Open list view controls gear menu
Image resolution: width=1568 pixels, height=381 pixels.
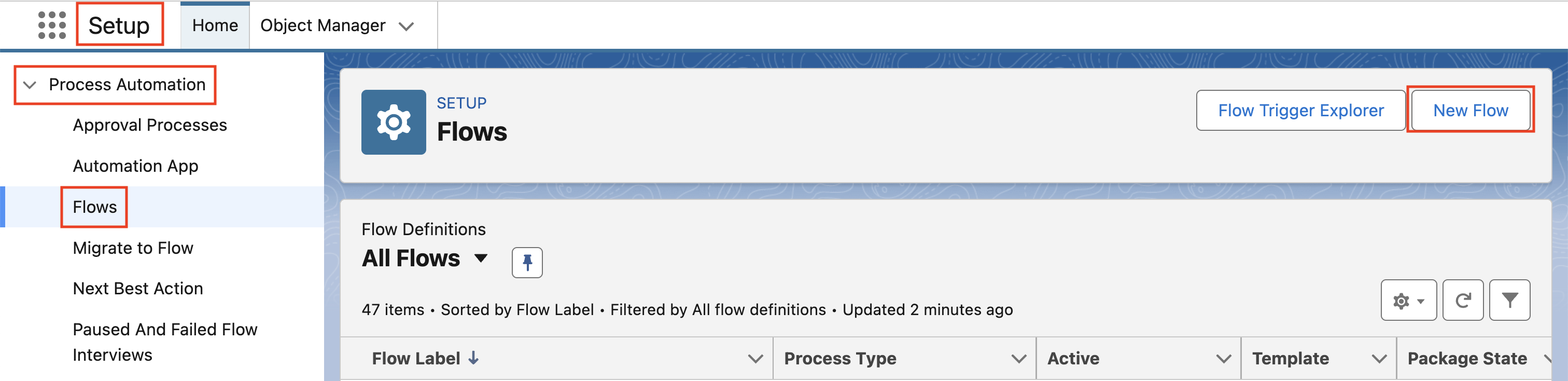click(1408, 301)
